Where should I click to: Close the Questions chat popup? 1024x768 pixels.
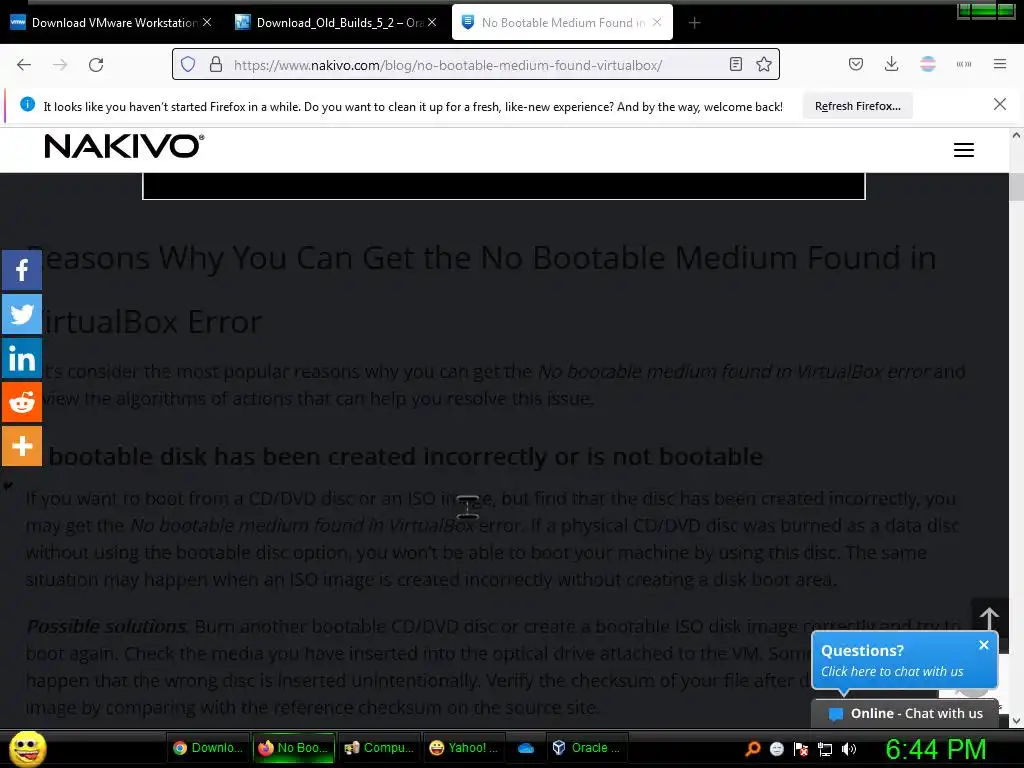(984, 645)
